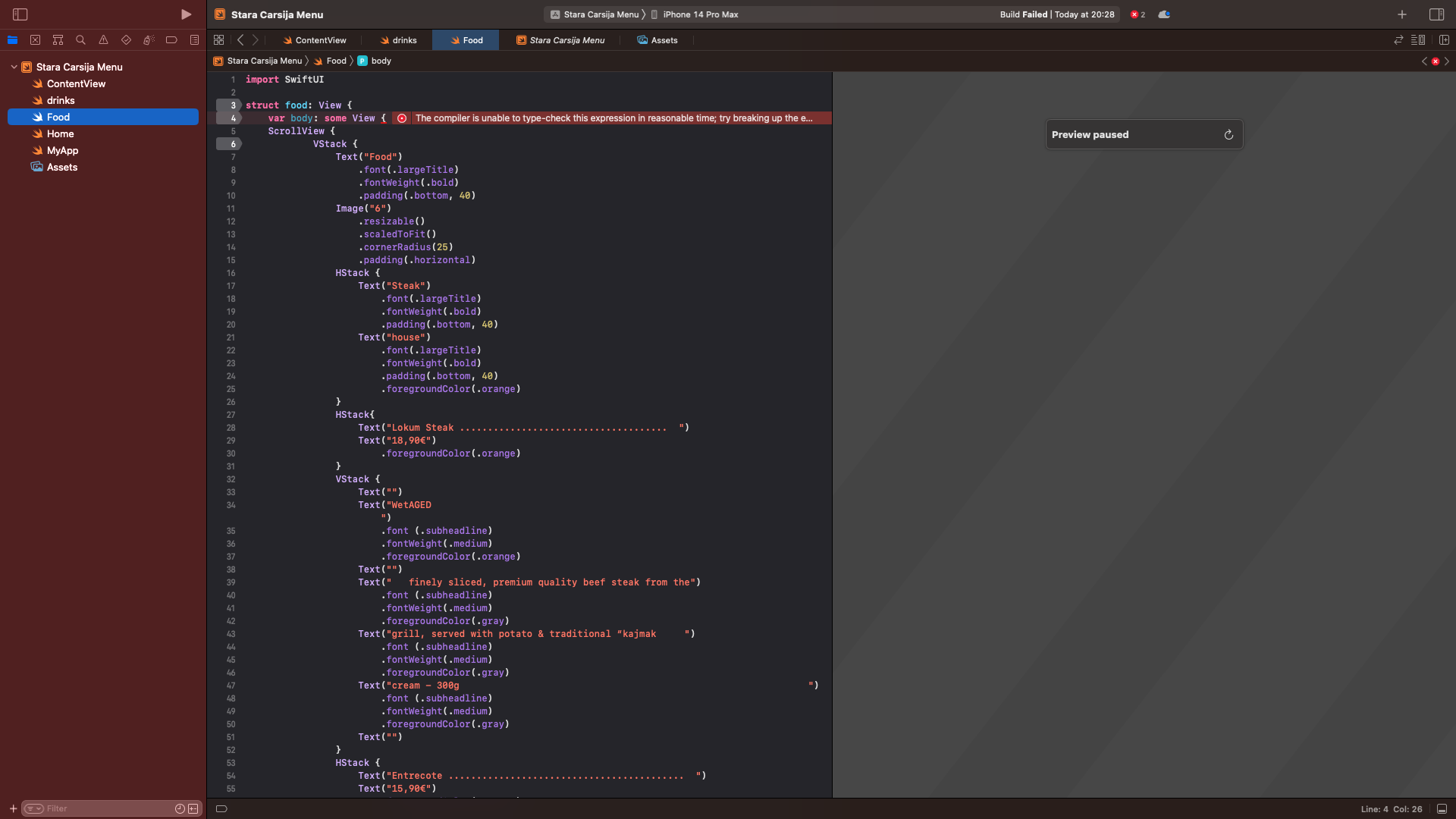Image resolution: width=1456 pixels, height=819 pixels.
Task: Open the body symbol in jump bar
Action: coord(381,61)
